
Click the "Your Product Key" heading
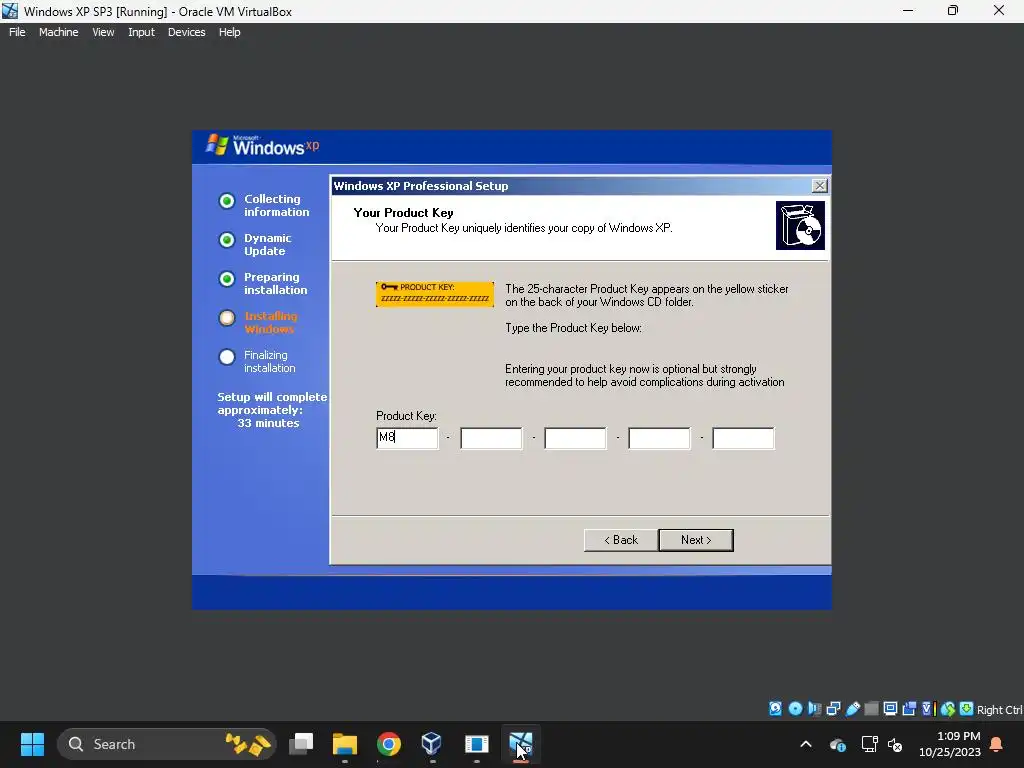[403, 213]
